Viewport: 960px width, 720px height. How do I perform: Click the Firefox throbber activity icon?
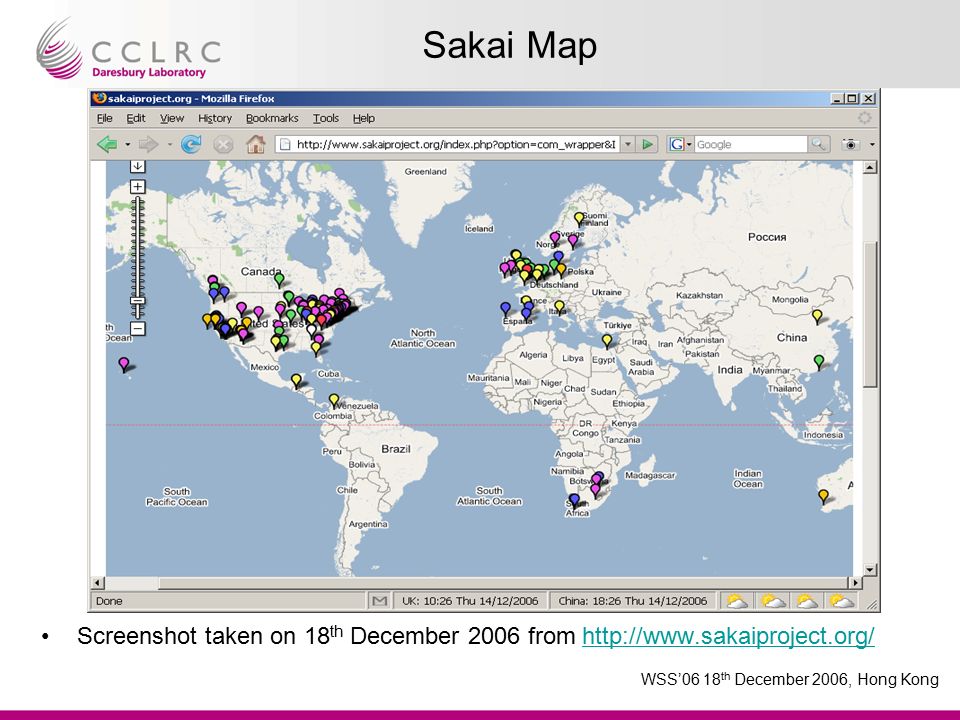coord(864,118)
